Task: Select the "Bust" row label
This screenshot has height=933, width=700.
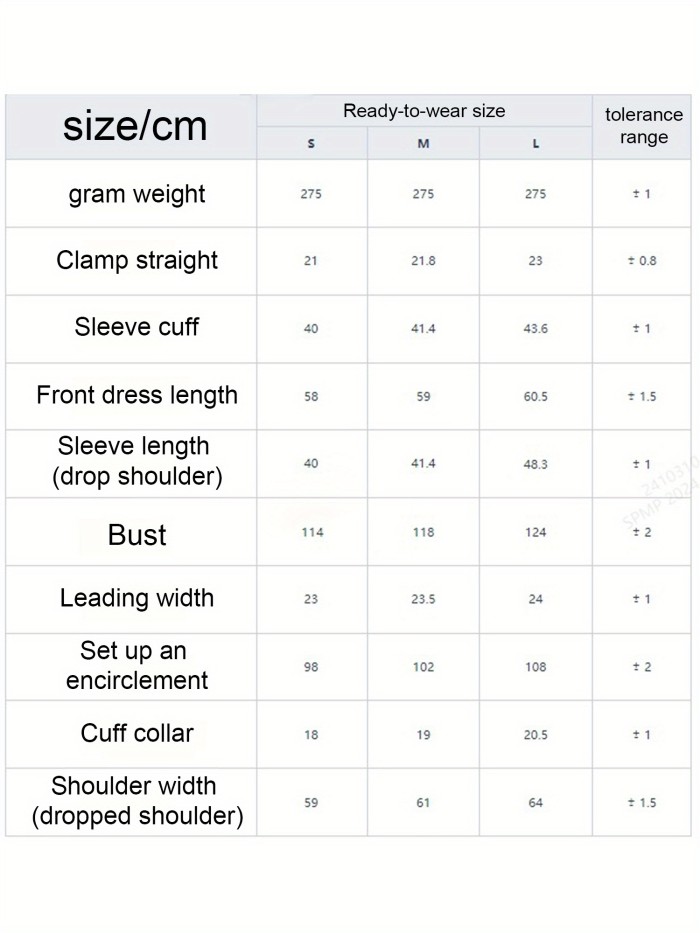Action: click(137, 534)
